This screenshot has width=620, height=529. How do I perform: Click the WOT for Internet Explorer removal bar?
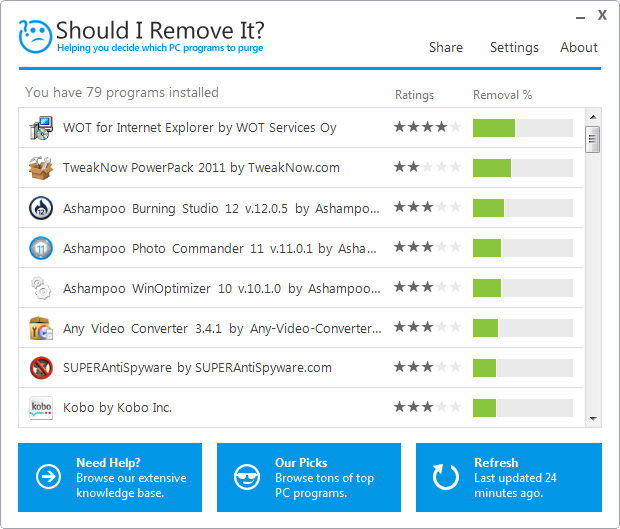click(523, 128)
